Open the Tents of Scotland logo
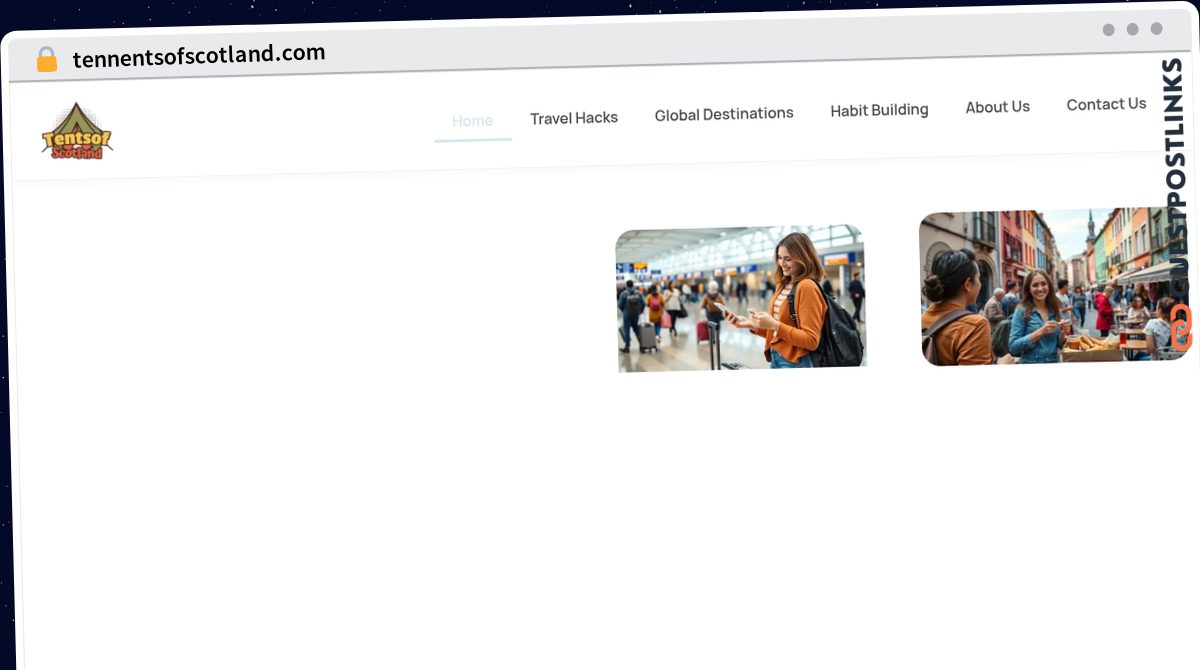Screen dimensions: 1200x670 (77, 132)
